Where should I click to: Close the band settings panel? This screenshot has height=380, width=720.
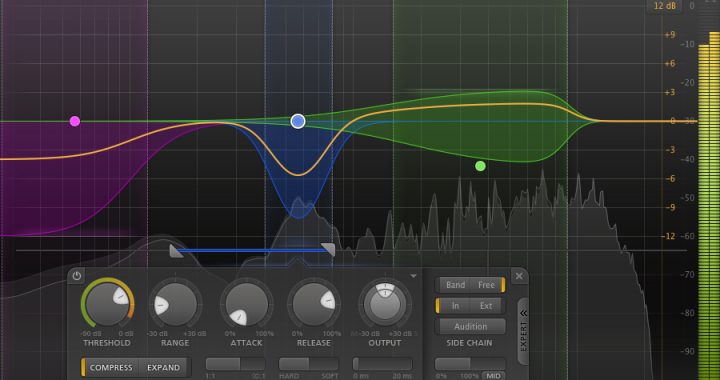(519, 276)
